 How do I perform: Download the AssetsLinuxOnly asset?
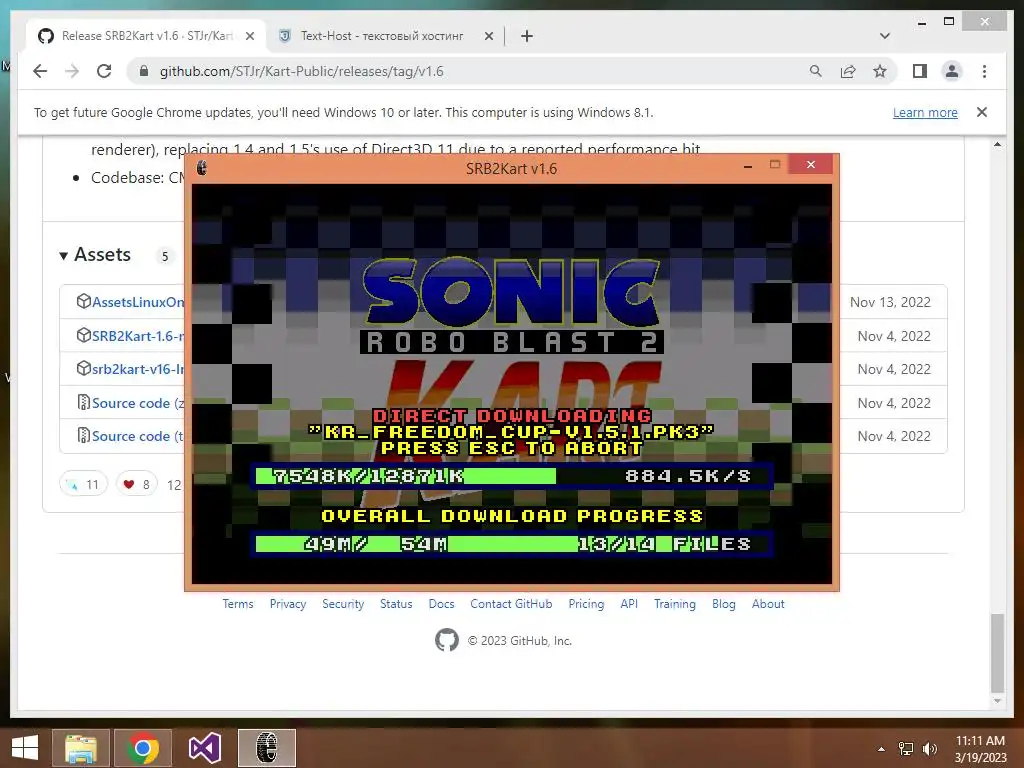point(138,302)
